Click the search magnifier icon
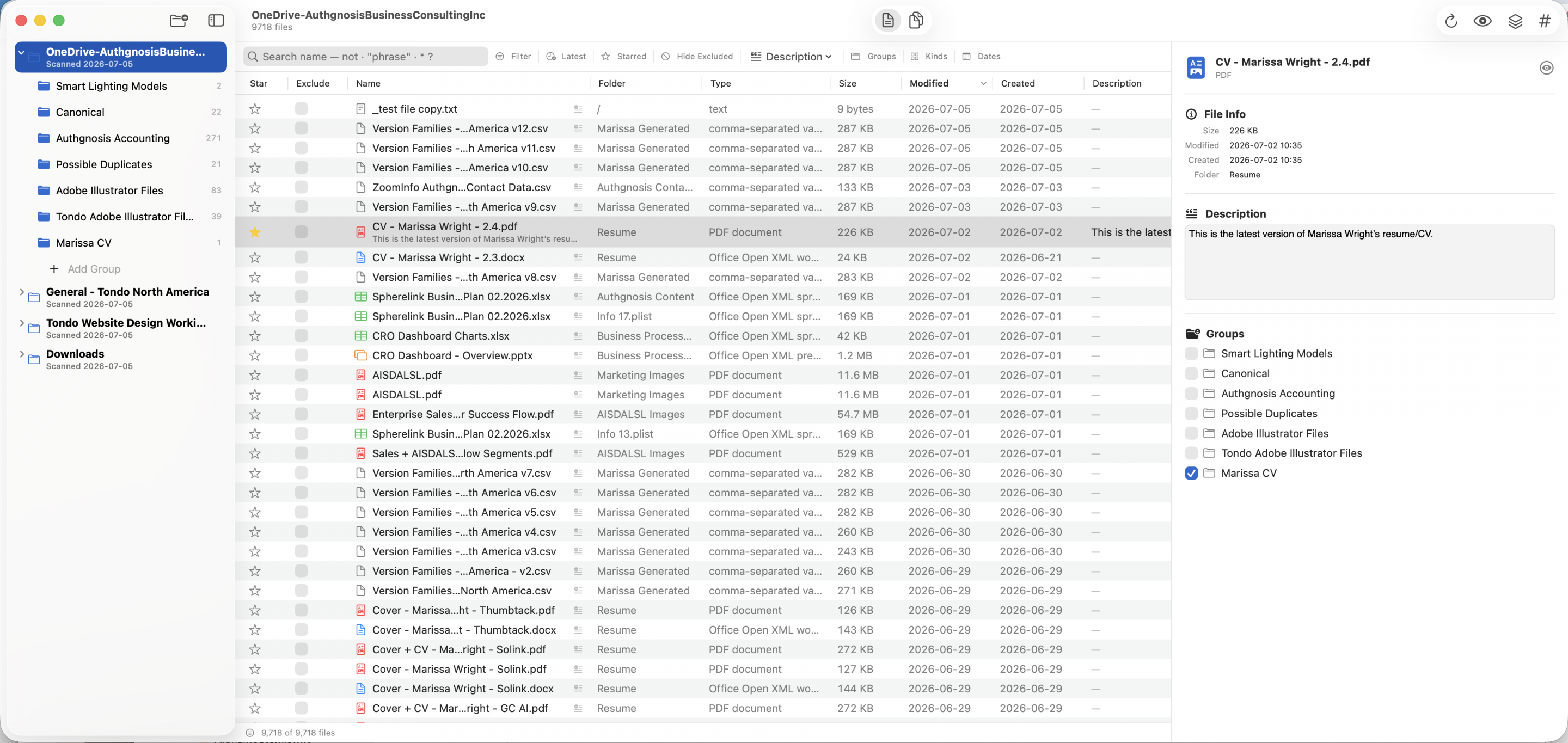This screenshot has width=1568, height=743. tap(253, 57)
